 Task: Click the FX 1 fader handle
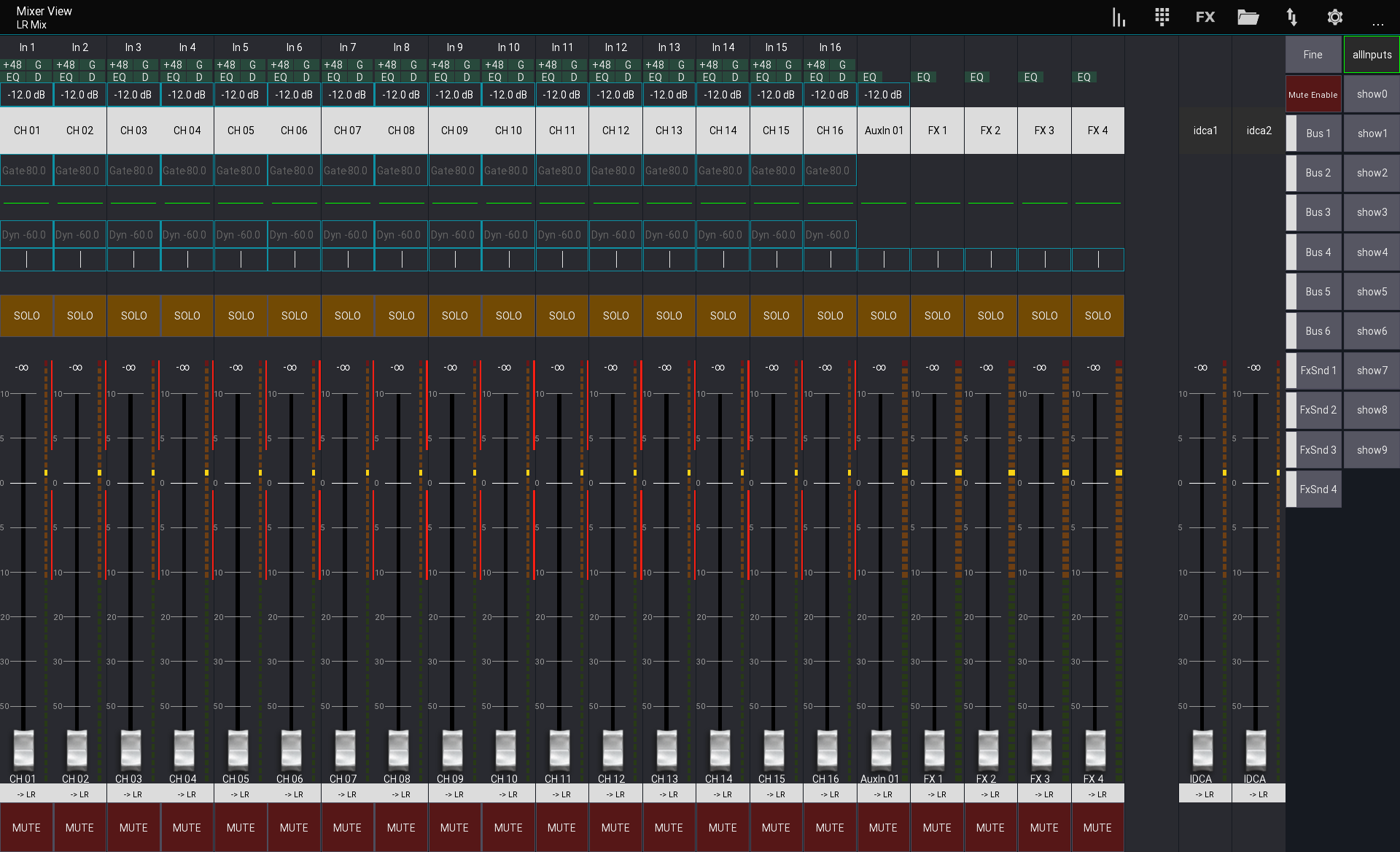934,749
